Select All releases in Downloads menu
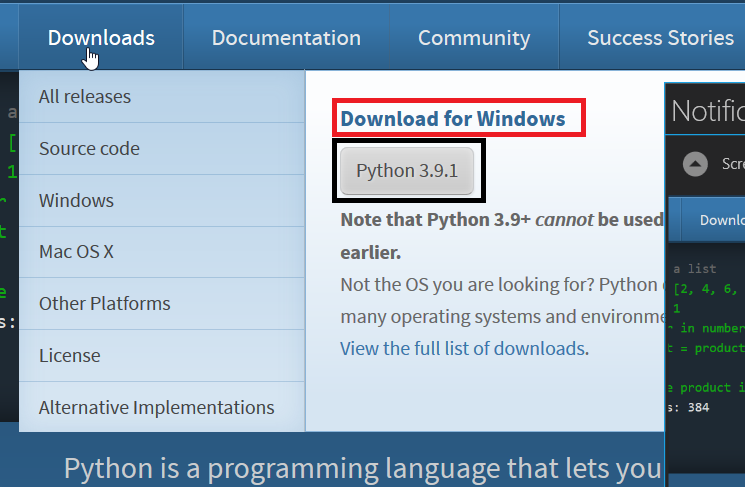Screen dimensions: 745x487 [162, 97]
